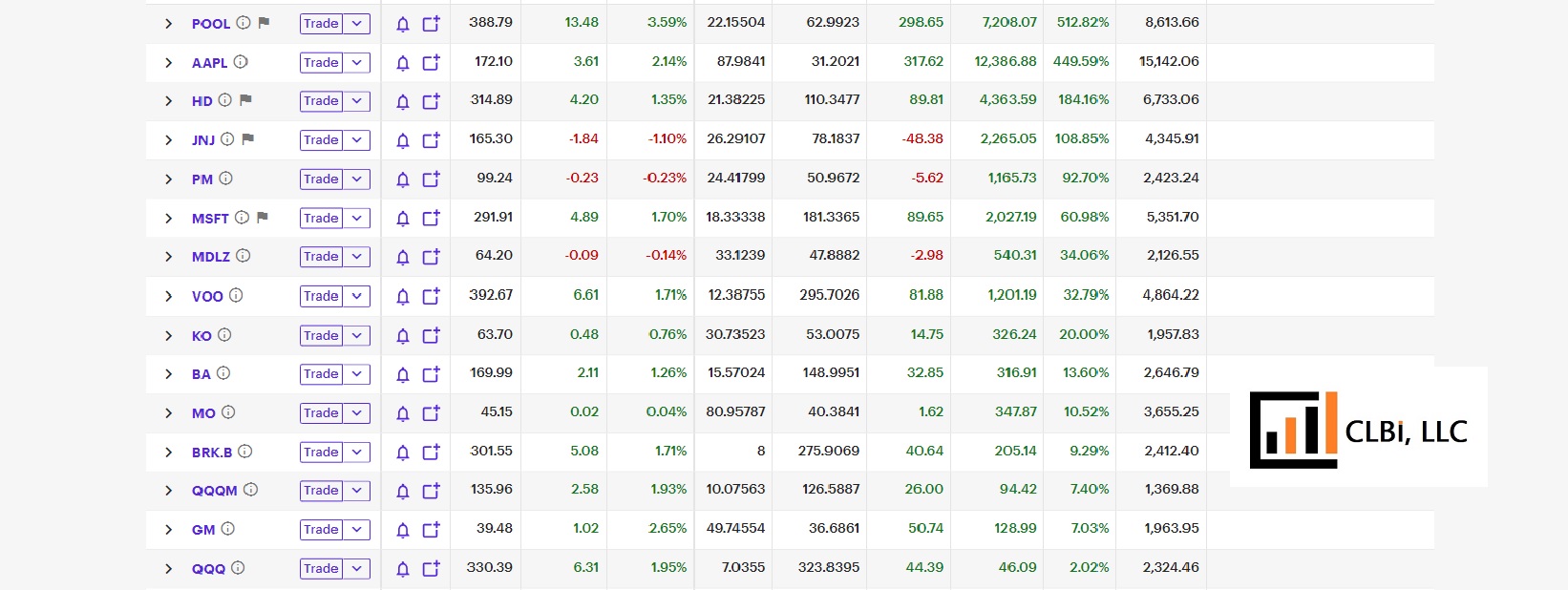The width and height of the screenshot is (1568, 590).
Task: Click the add note icon for POOL
Action: 432,24
